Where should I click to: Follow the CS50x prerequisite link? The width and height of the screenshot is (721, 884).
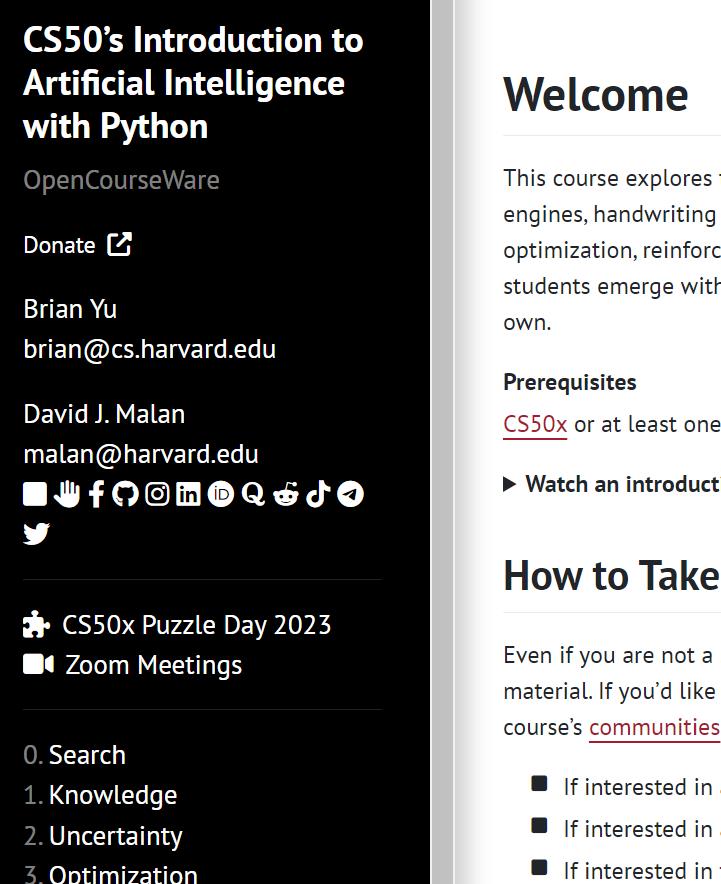535,424
